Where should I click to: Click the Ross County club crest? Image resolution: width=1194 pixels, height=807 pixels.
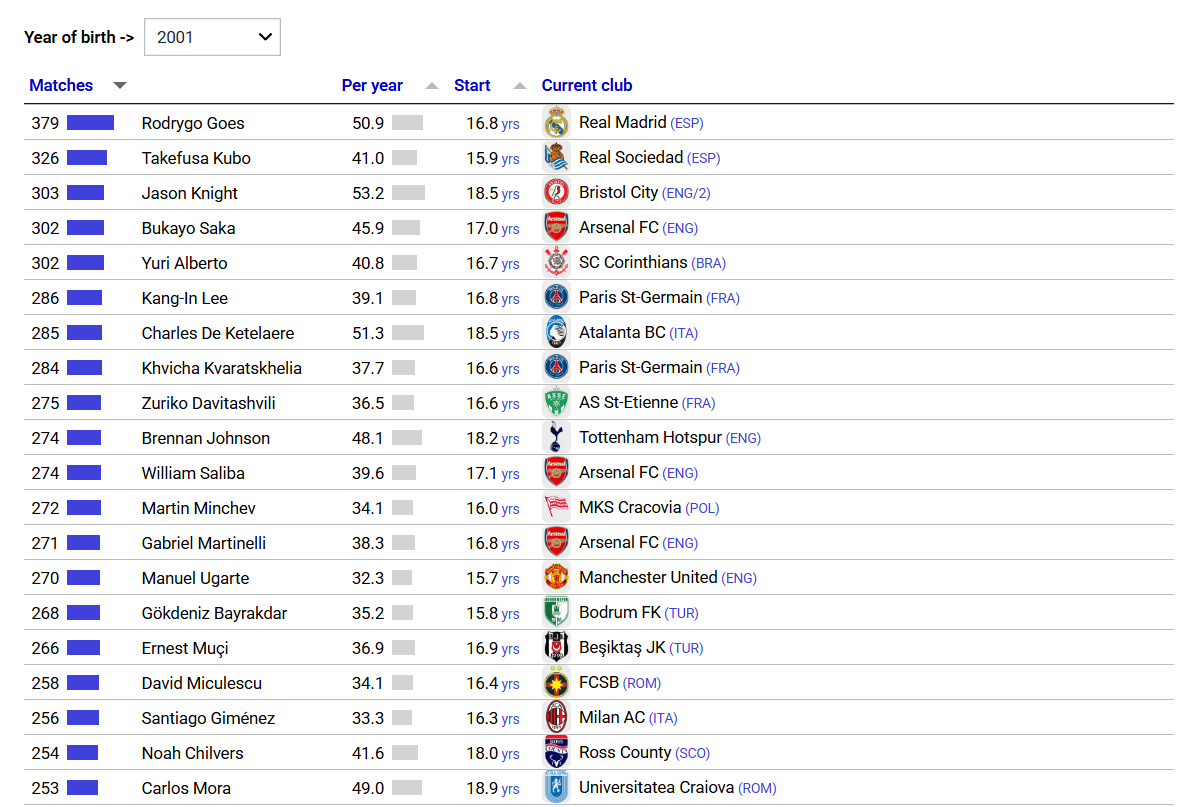click(557, 753)
